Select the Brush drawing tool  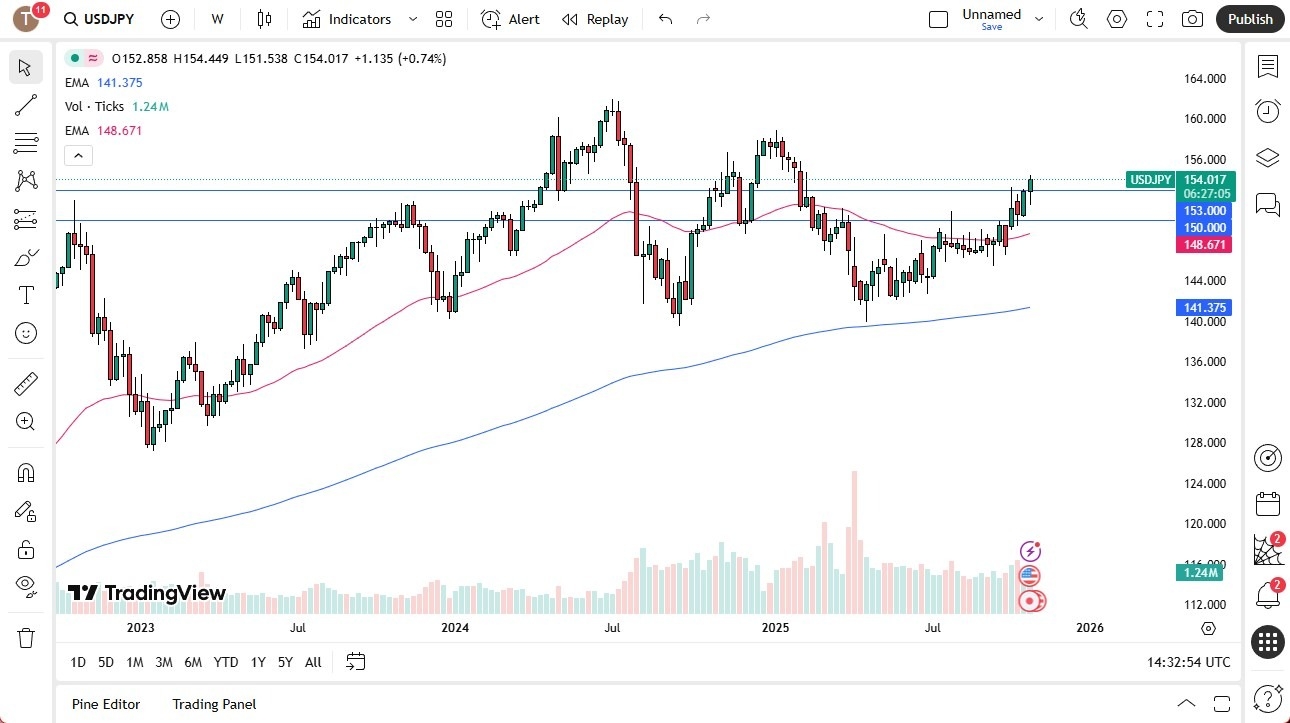click(26, 256)
